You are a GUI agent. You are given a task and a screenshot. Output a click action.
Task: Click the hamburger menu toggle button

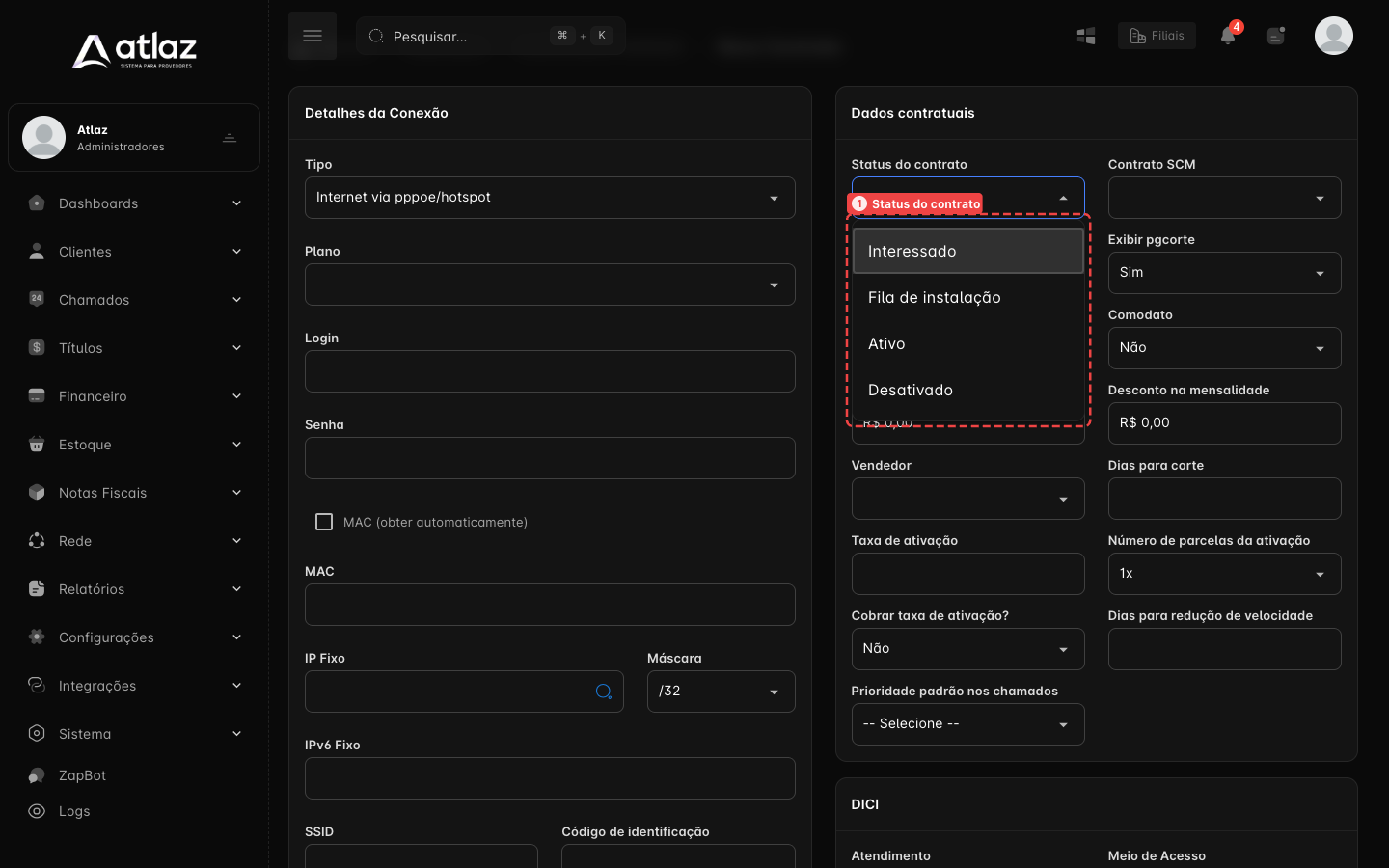313,36
